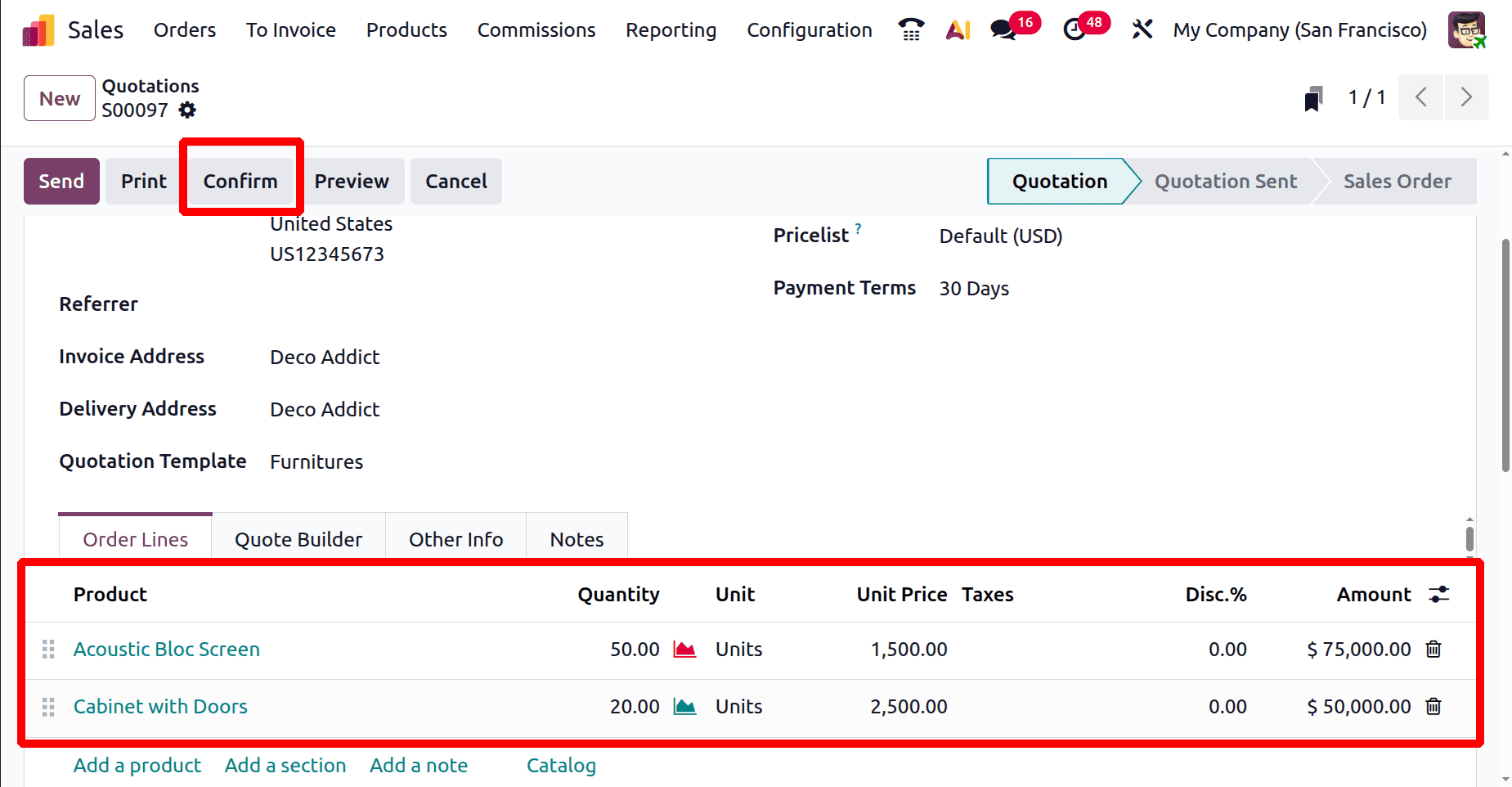
Task: Open forecast chart for Acoustic Bloc Screen
Action: (684, 650)
